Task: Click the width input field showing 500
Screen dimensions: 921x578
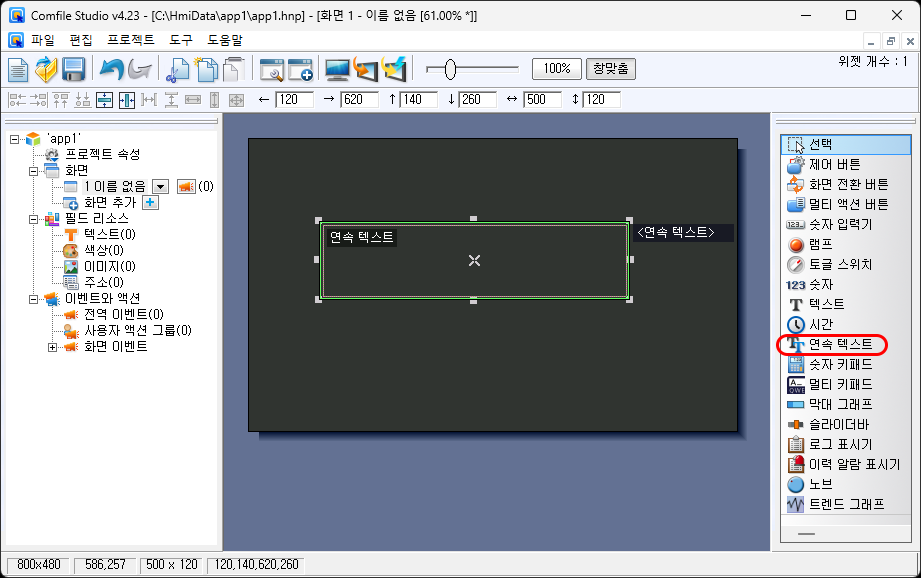Action: click(x=544, y=99)
